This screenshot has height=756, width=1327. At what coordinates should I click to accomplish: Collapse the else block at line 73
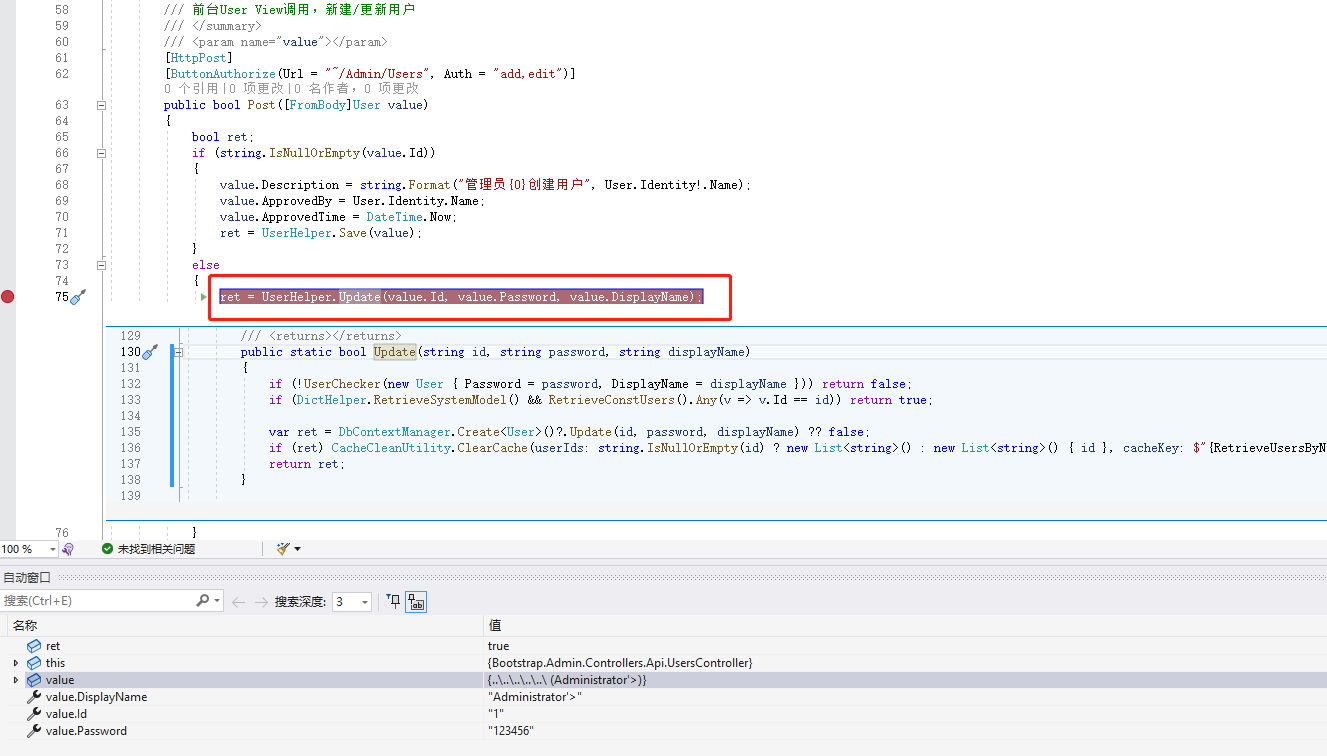(101, 265)
